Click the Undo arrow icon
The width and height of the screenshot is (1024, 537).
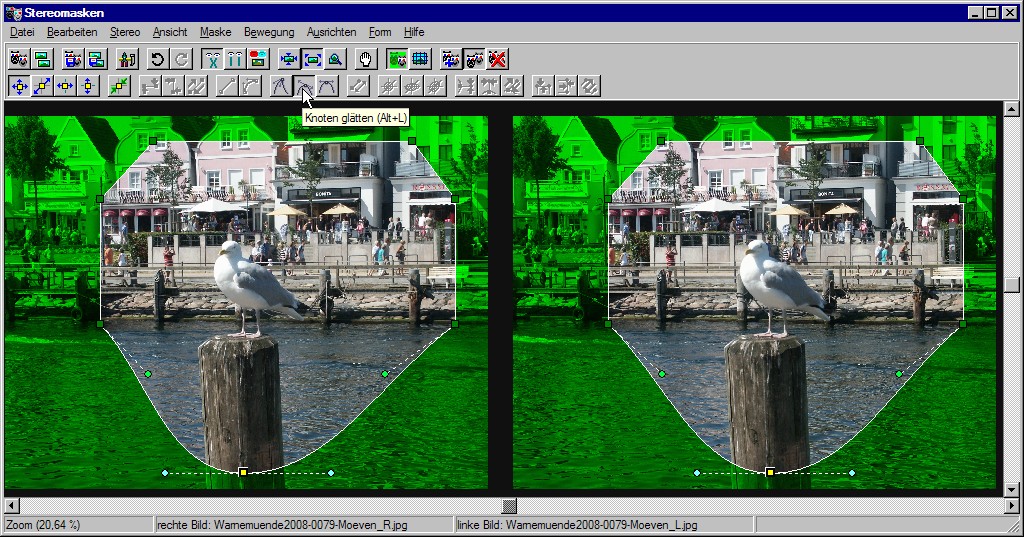tap(157, 59)
